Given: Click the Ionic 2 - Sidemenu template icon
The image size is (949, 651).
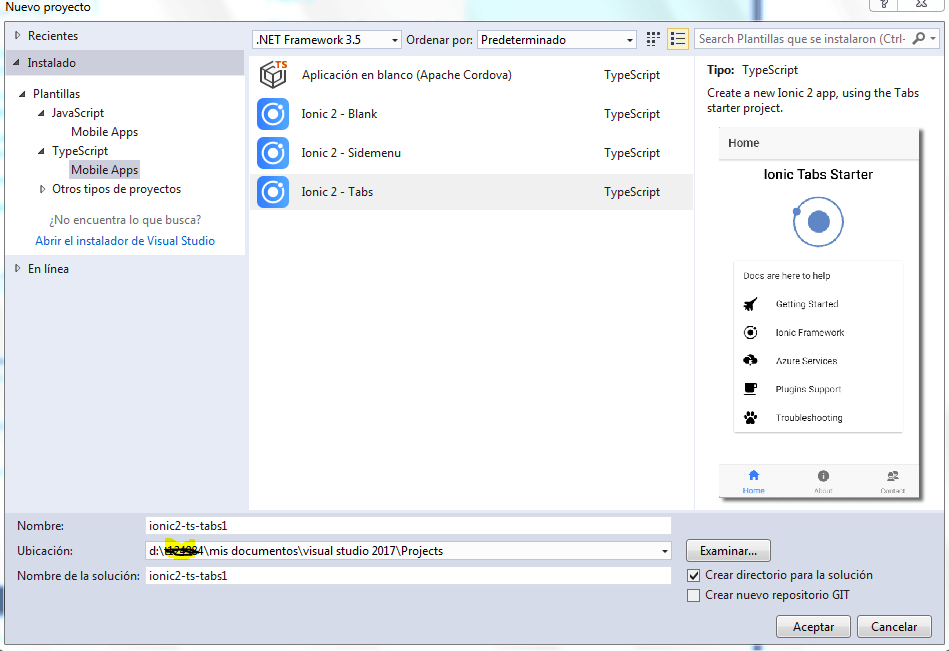Looking at the screenshot, I should (x=273, y=153).
